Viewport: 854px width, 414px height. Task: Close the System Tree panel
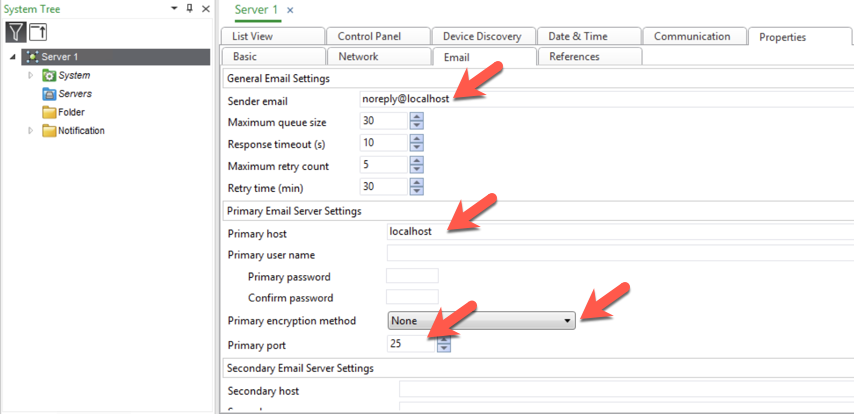click(205, 9)
